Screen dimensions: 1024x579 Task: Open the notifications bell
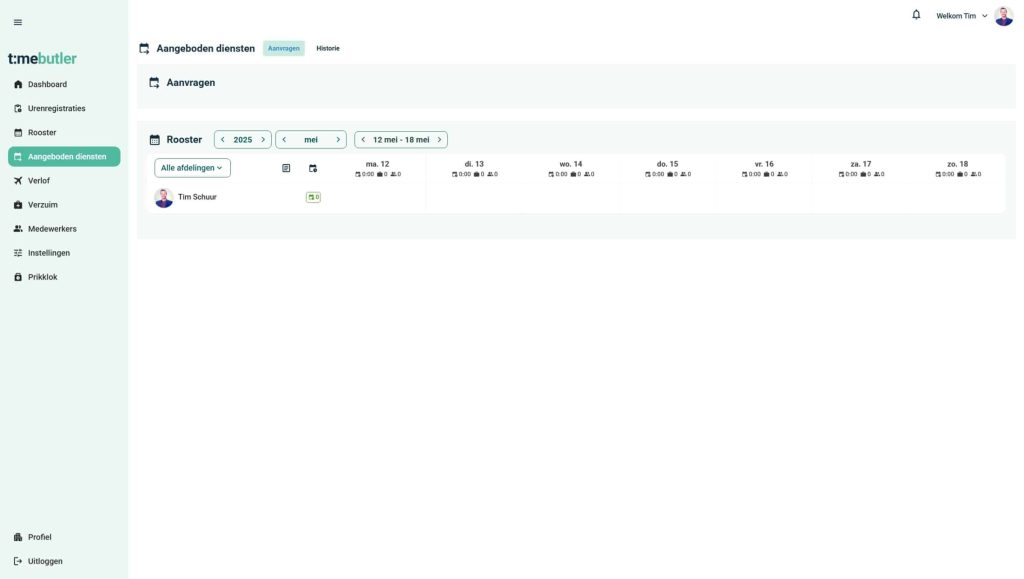pos(916,15)
